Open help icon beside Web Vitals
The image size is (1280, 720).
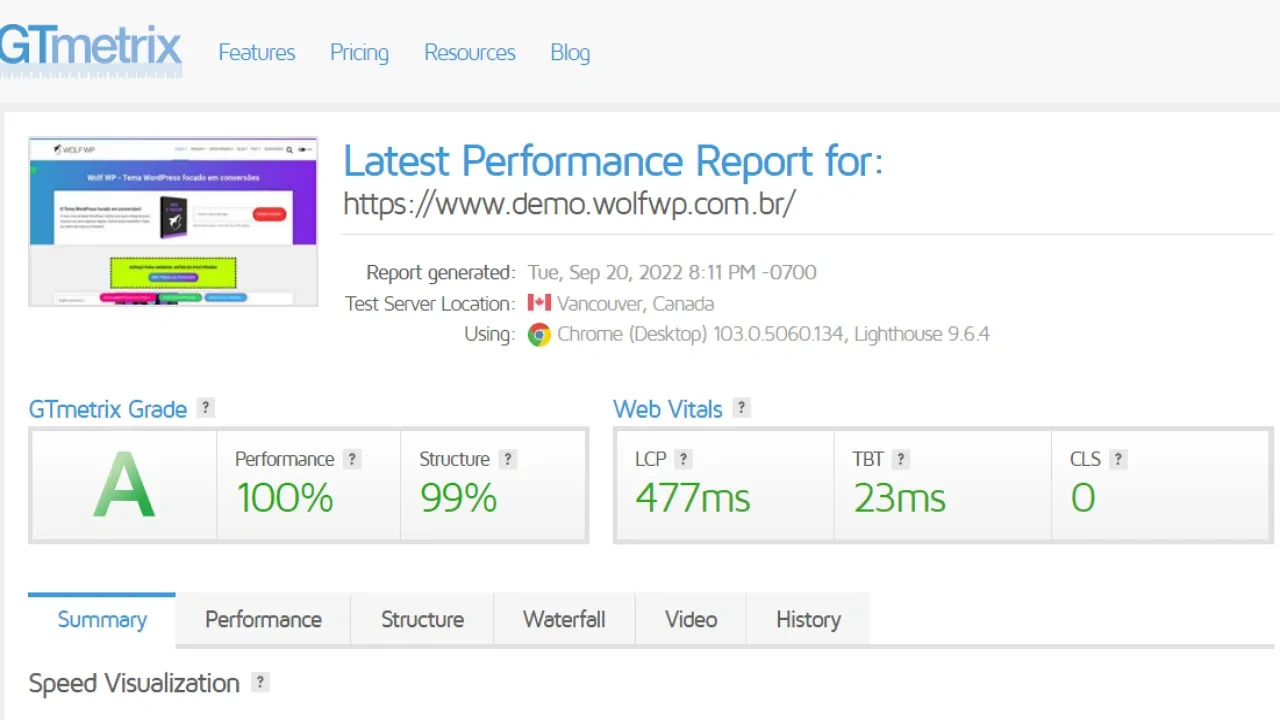[741, 408]
